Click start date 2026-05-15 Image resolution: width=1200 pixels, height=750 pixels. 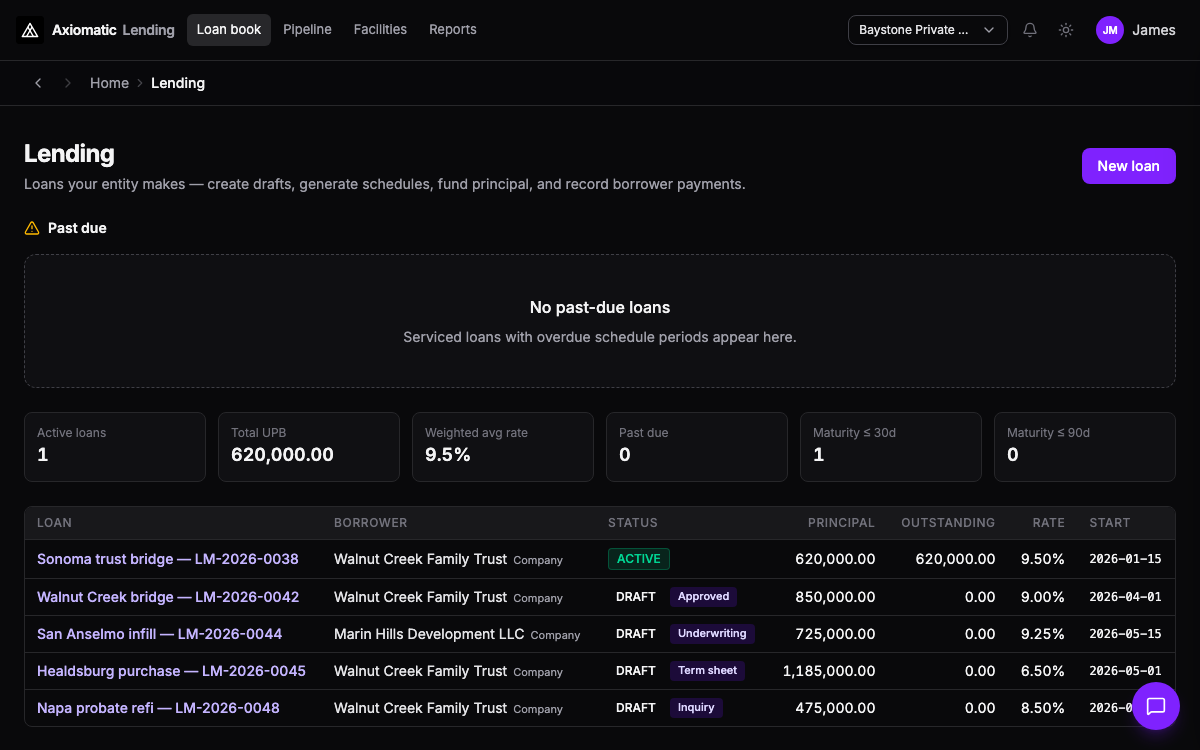tap(1125, 634)
